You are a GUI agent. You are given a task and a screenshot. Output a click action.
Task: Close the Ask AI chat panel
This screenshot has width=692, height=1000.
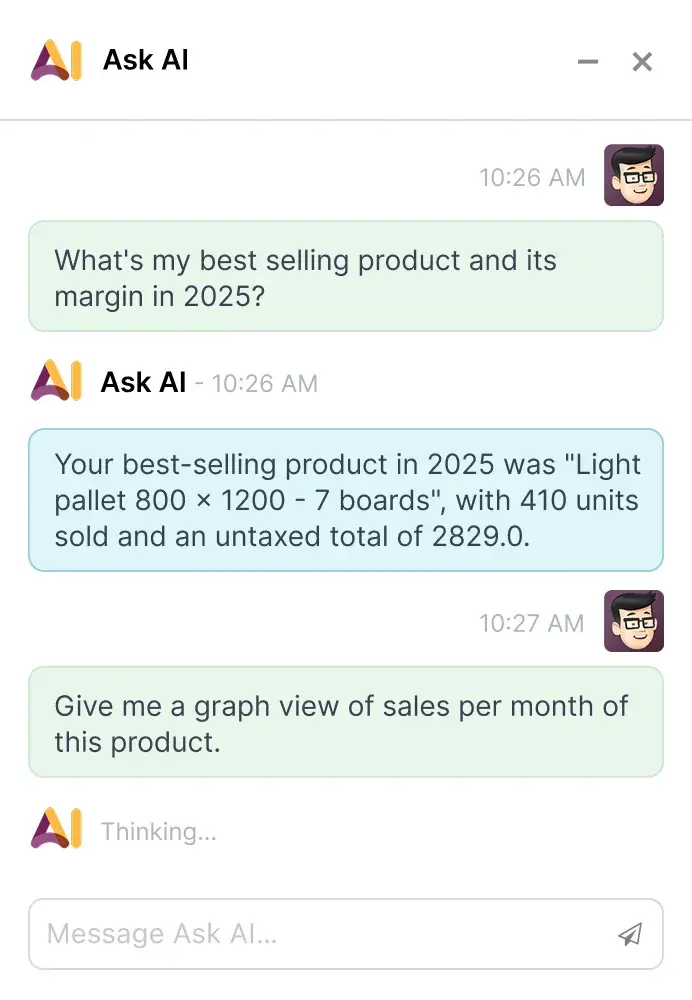(x=642, y=61)
